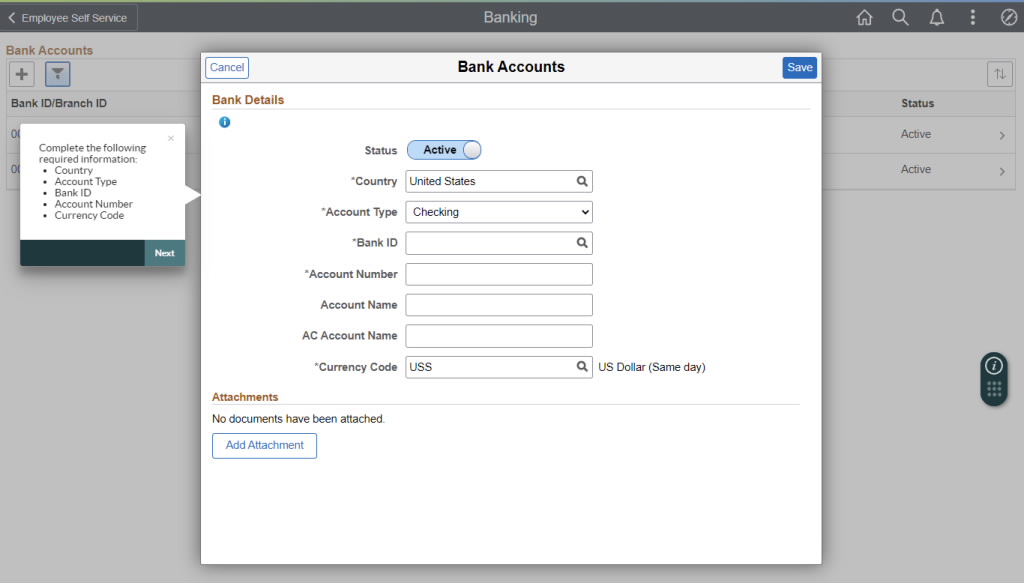
Task: Toggle the account Status from Active
Action: 444,149
